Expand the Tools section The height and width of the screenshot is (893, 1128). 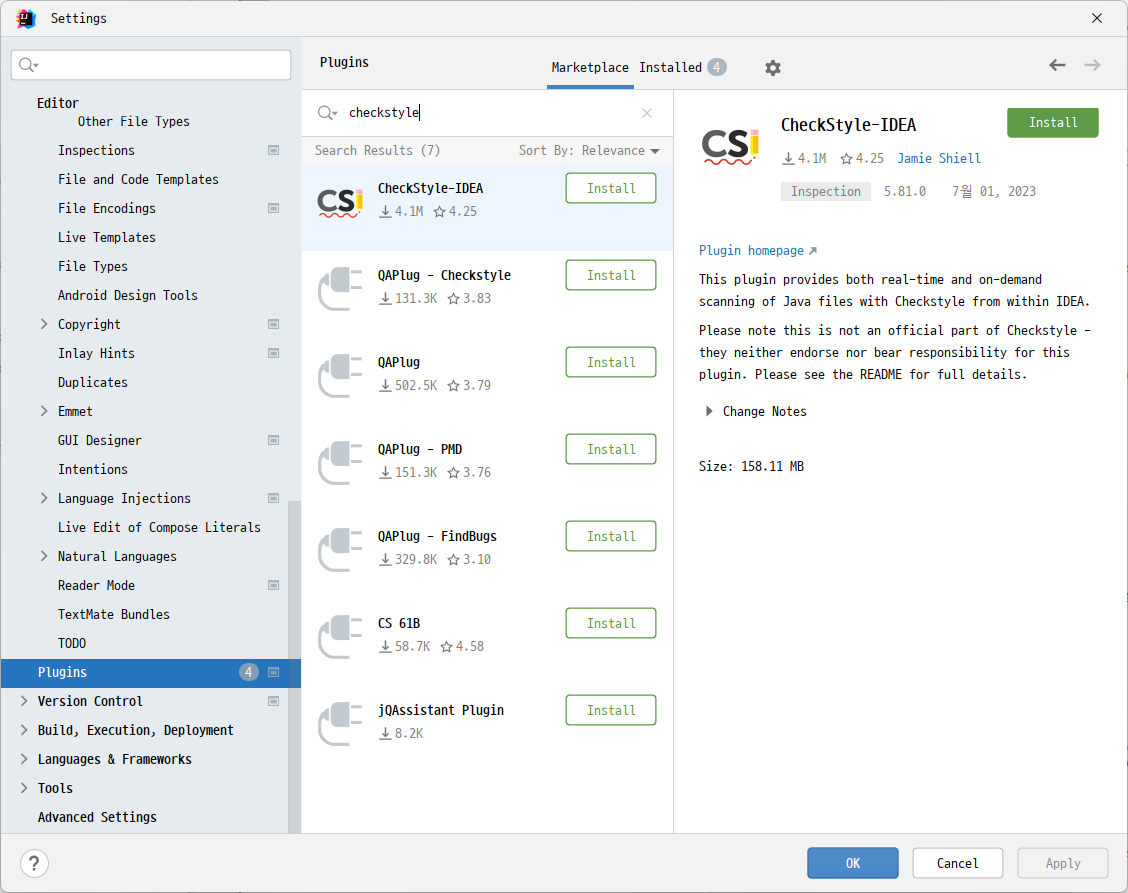click(24, 789)
